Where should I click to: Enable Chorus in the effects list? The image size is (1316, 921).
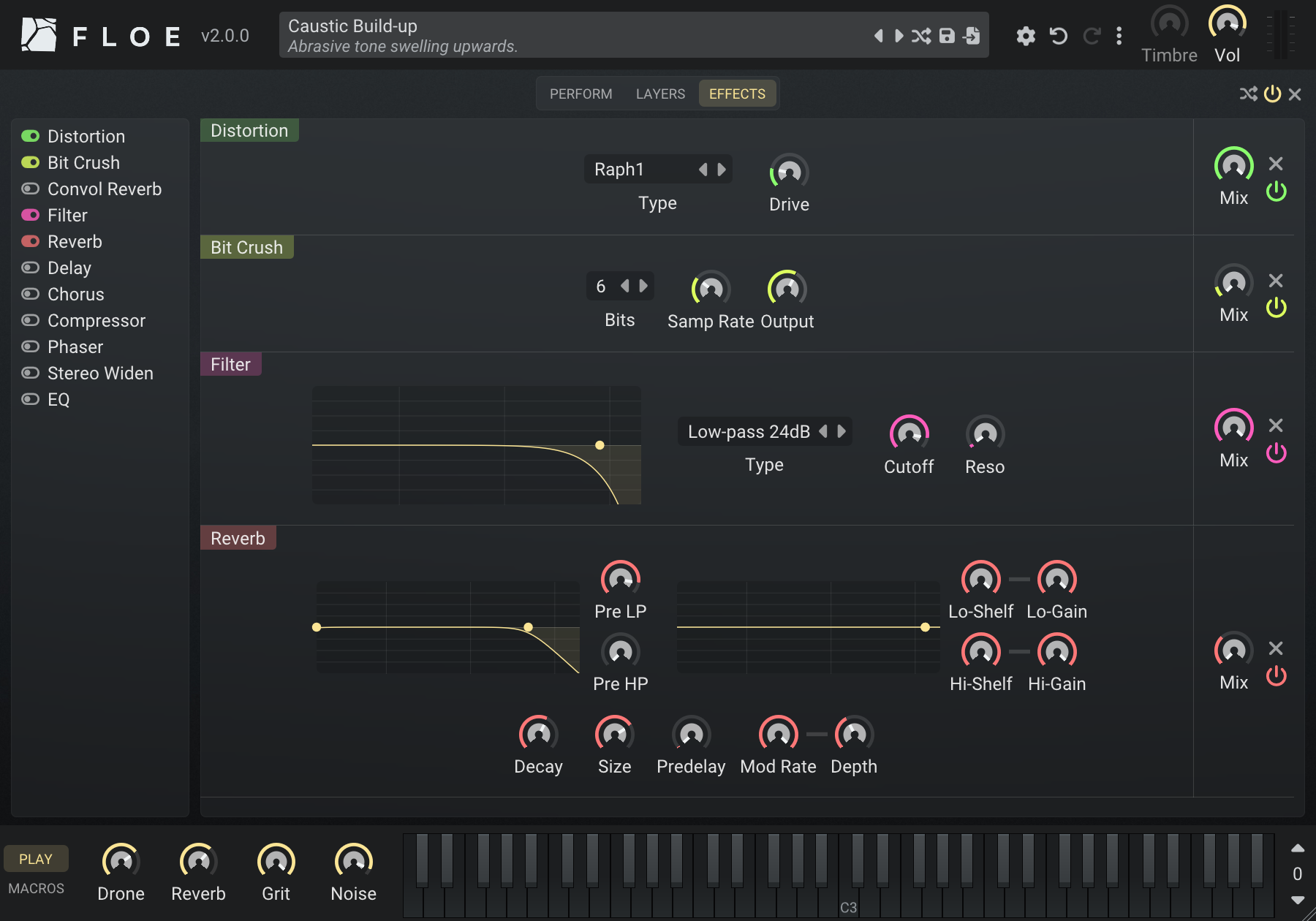(30, 294)
